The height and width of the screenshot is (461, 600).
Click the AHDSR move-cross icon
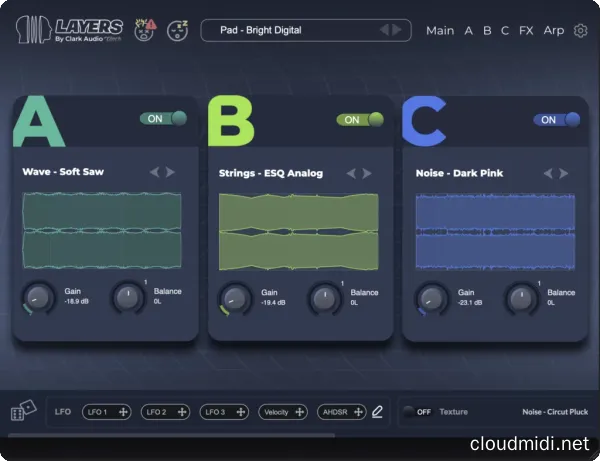(358, 412)
